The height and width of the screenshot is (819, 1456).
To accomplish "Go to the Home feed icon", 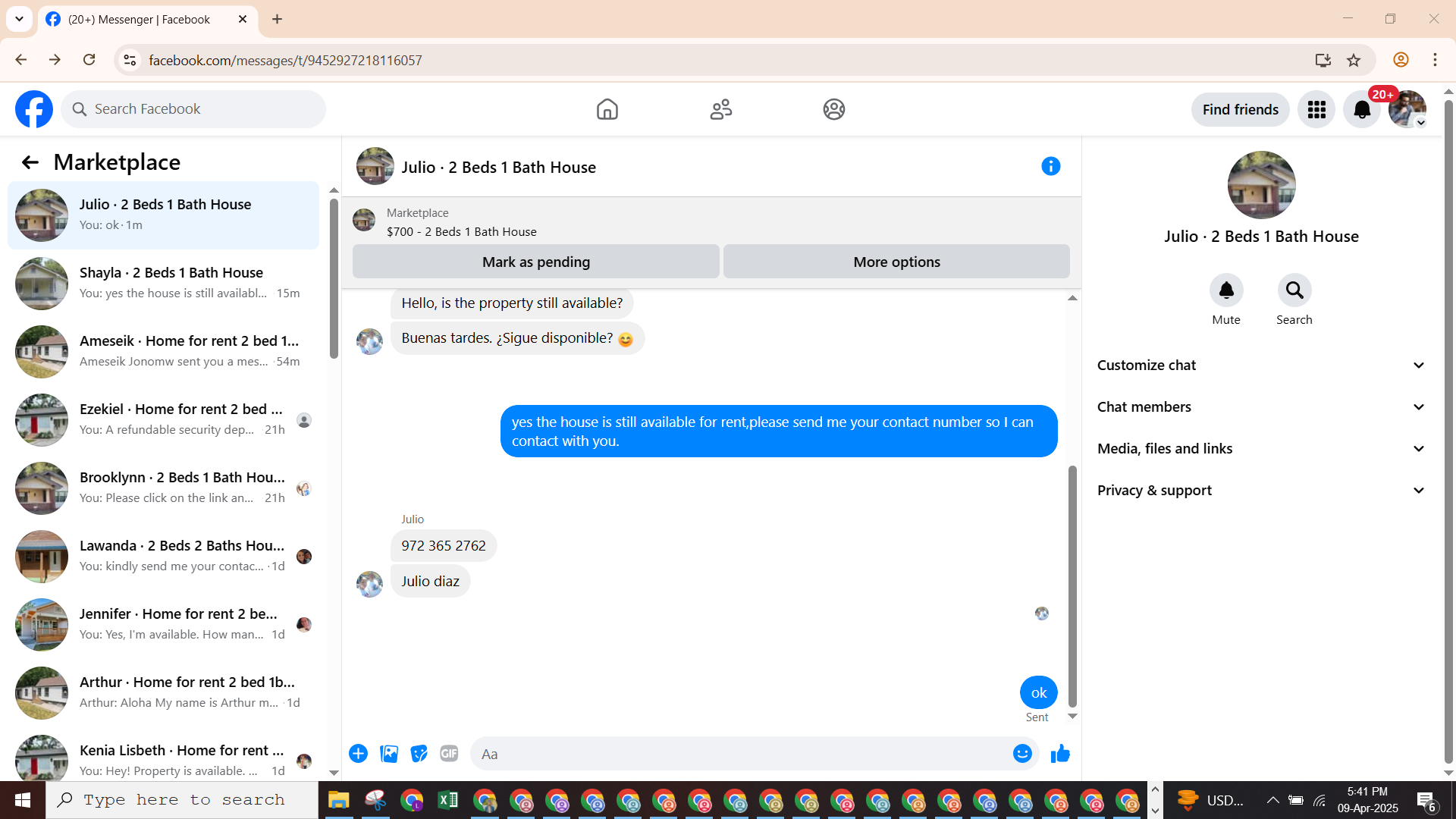I will click(x=607, y=109).
